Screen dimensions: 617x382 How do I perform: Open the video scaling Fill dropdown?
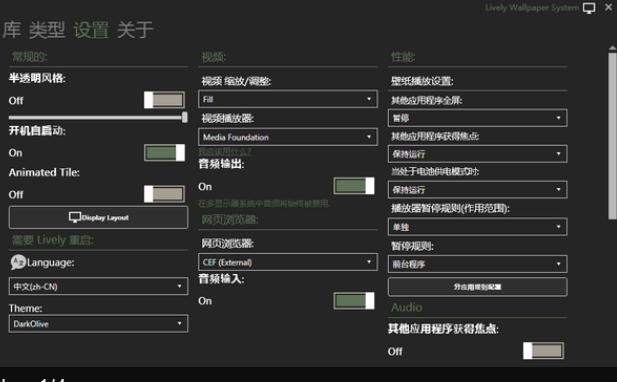(288, 99)
